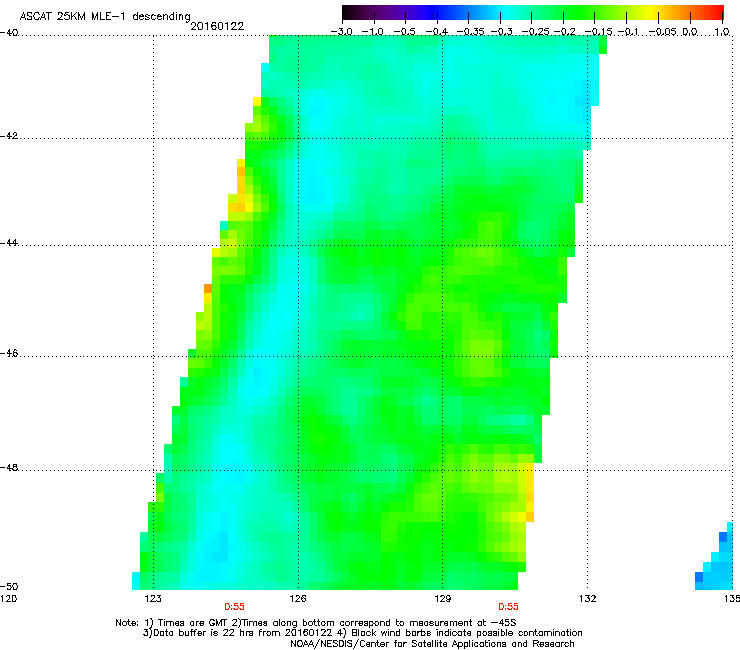Click the '-3.0' color scale label
The width and height of the screenshot is (740, 650).
point(341,32)
